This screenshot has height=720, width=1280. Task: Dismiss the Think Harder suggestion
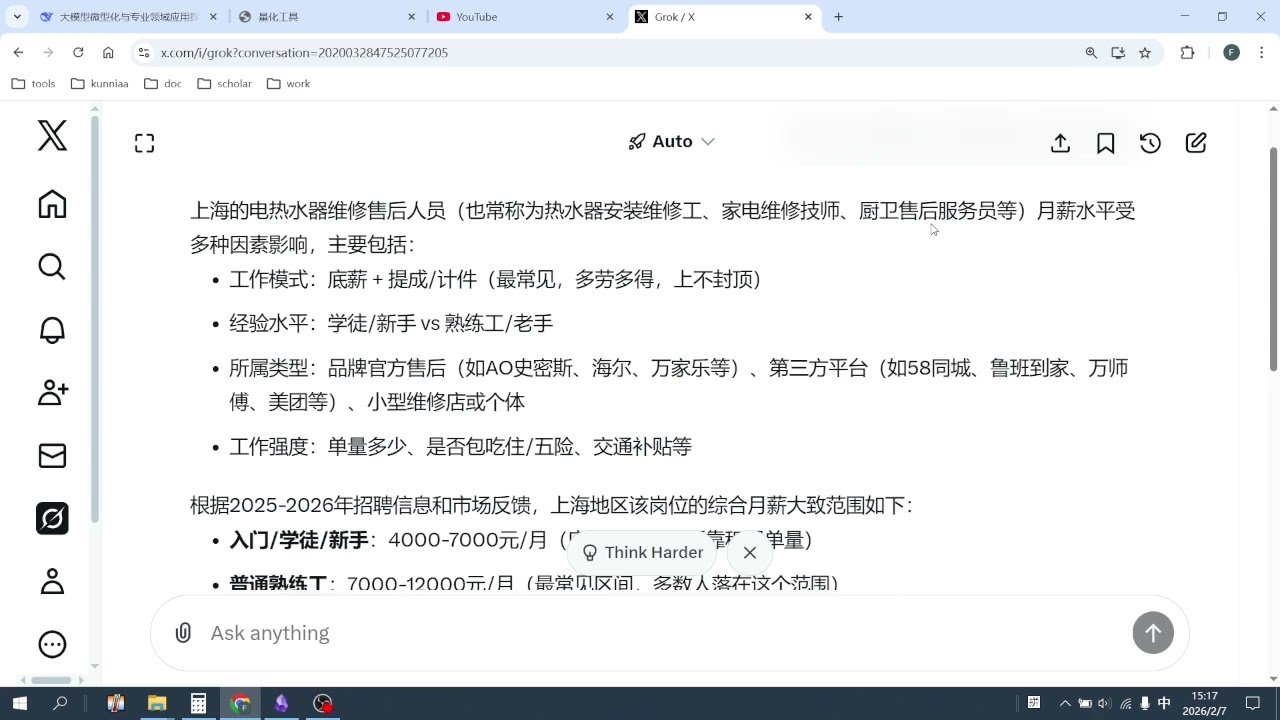coord(750,552)
